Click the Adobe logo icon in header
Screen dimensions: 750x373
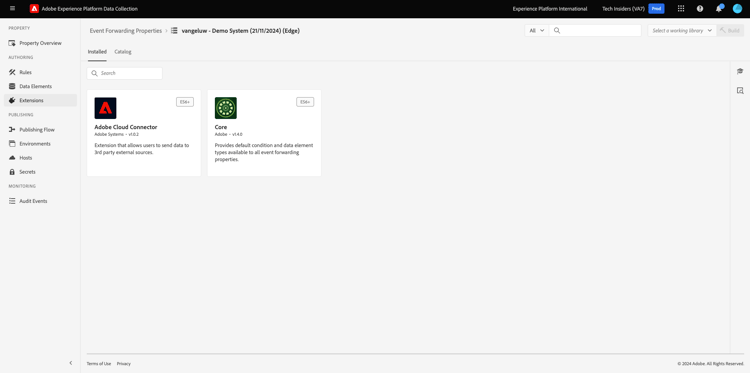click(x=34, y=9)
